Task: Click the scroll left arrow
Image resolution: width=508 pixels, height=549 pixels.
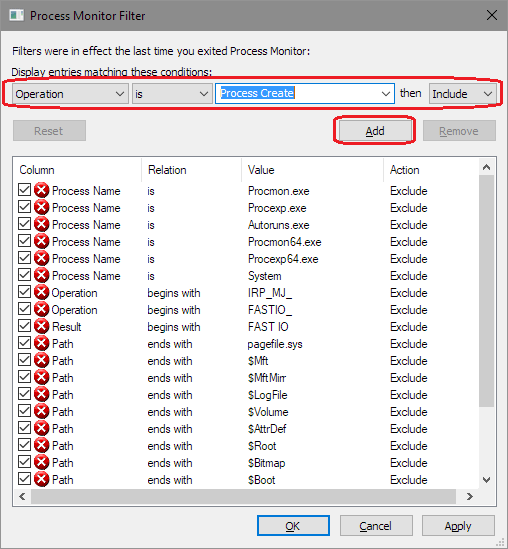Action: tap(22, 496)
